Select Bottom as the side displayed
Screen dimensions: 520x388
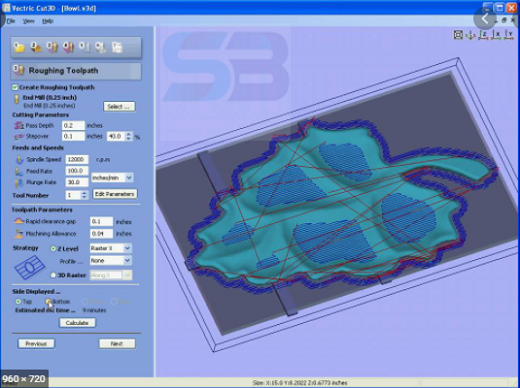point(48,302)
